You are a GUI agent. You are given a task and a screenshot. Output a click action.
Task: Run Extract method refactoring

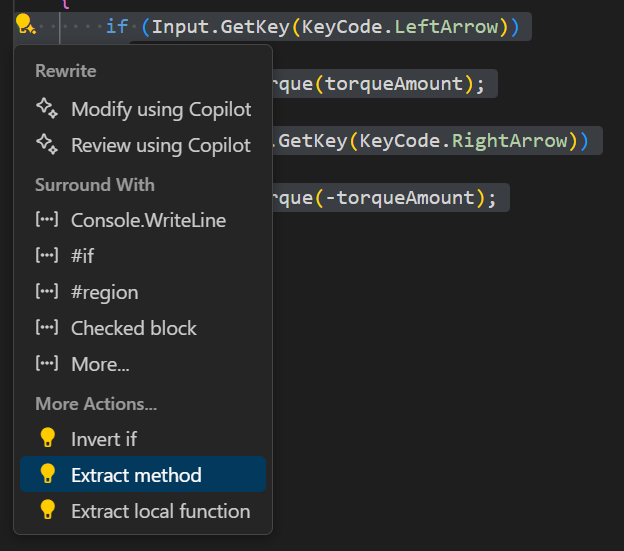pos(136,475)
